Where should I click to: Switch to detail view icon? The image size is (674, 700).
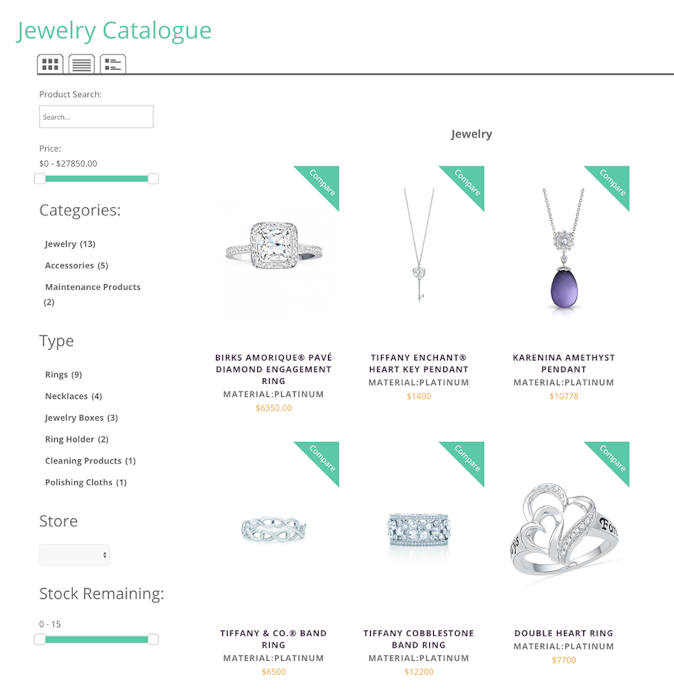(x=113, y=64)
